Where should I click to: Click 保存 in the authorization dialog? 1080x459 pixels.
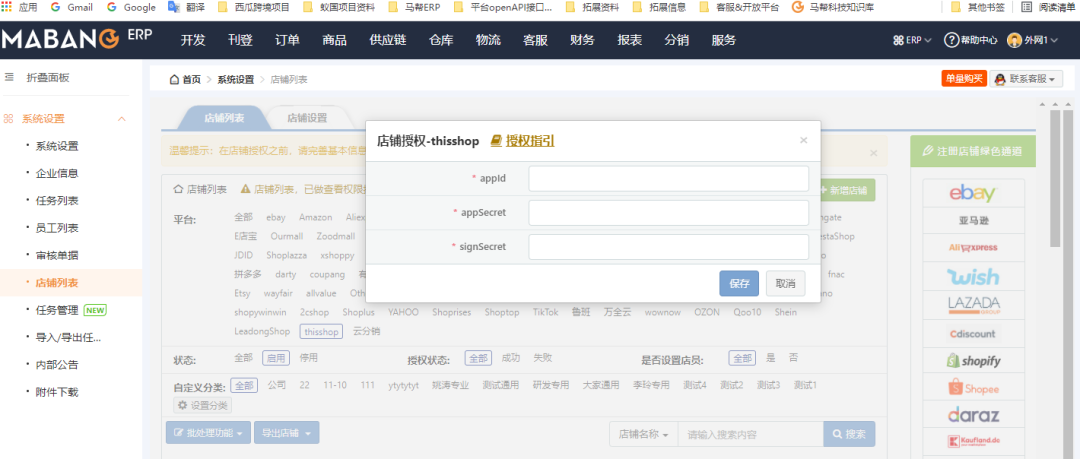tap(739, 283)
